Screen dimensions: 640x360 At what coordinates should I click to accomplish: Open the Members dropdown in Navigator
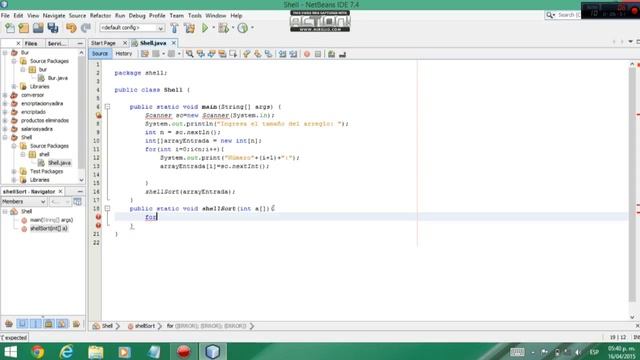coord(23,202)
